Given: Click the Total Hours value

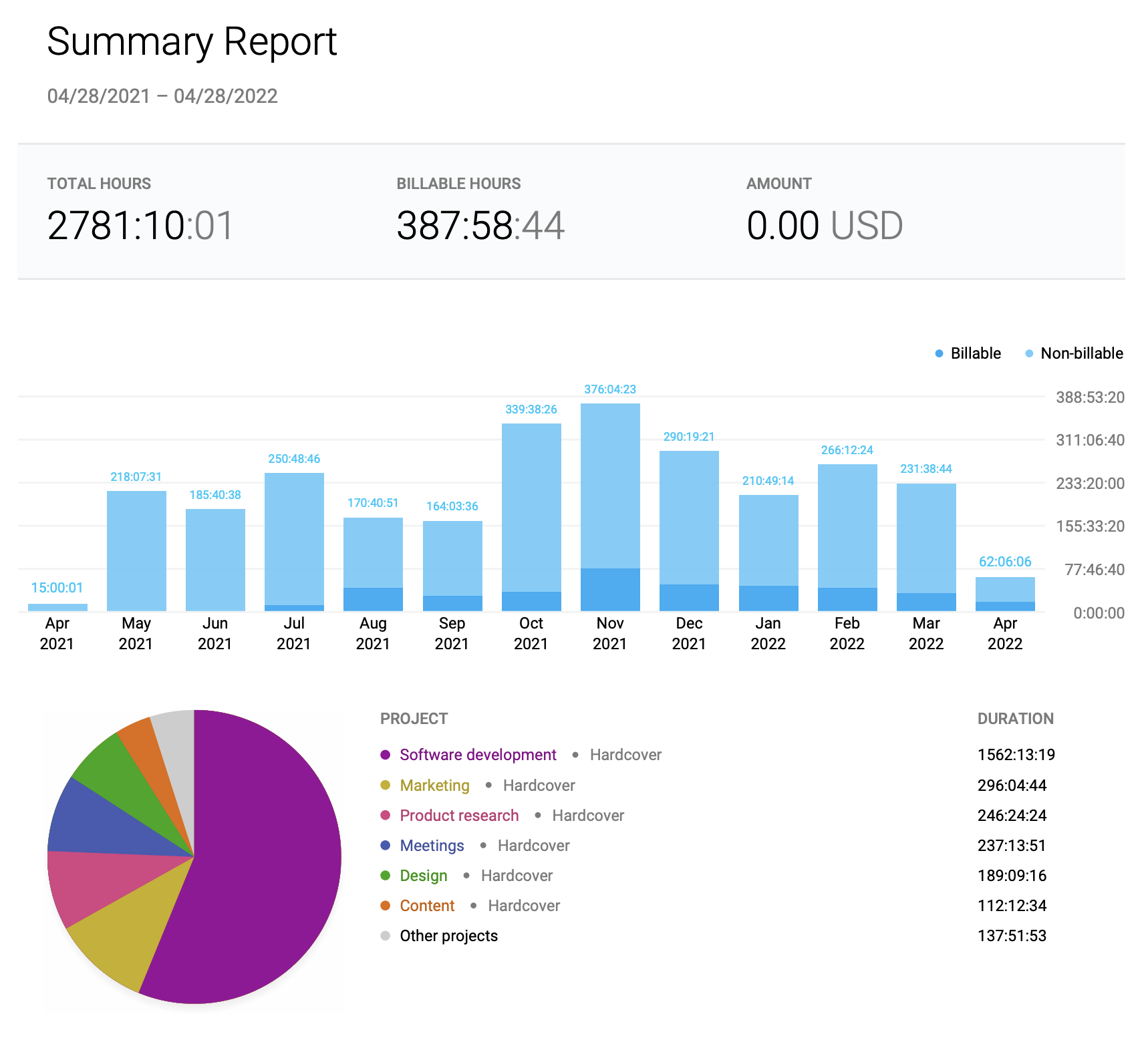Looking at the screenshot, I should [x=140, y=226].
